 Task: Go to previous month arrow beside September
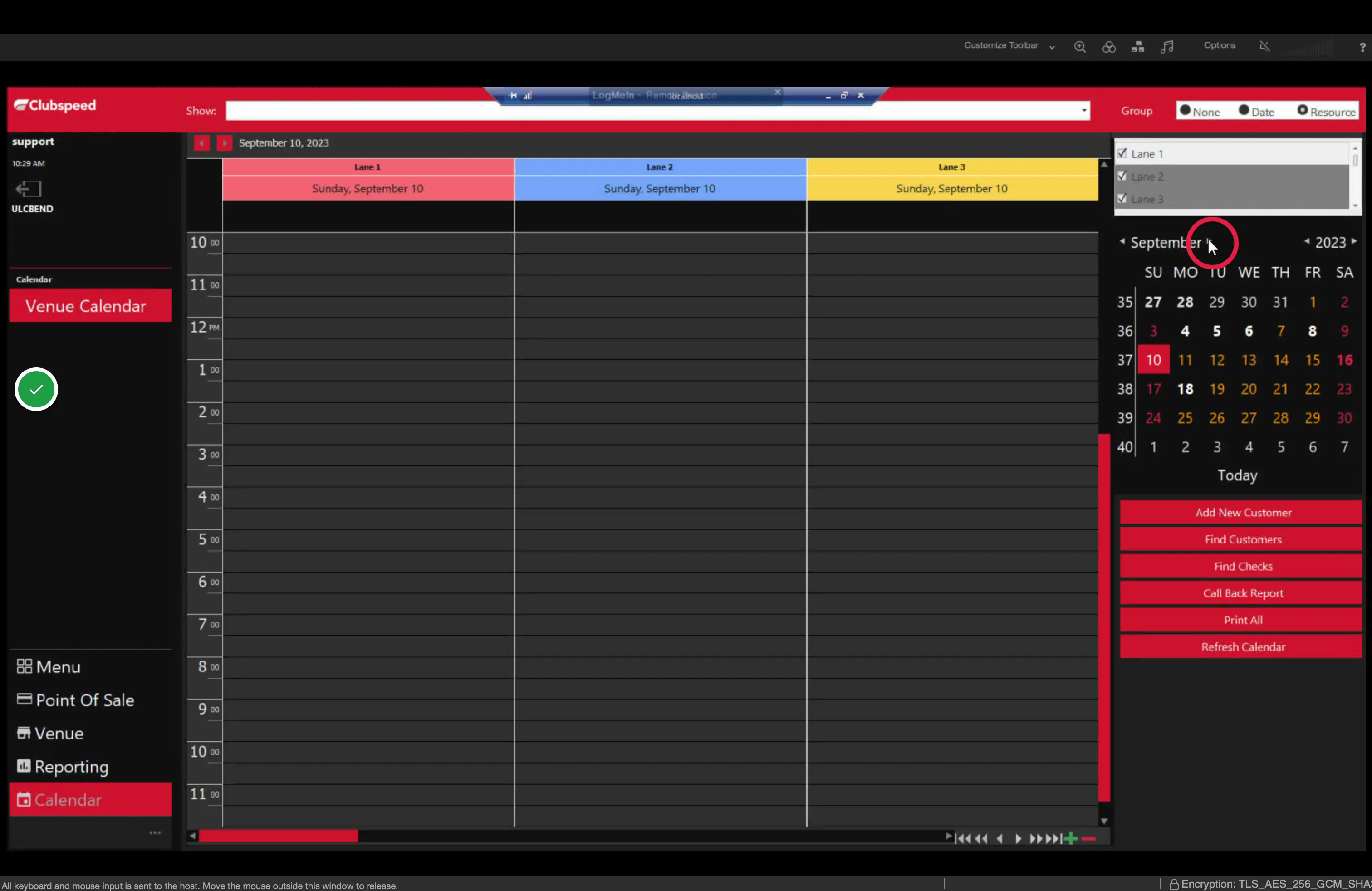[x=1122, y=241]
